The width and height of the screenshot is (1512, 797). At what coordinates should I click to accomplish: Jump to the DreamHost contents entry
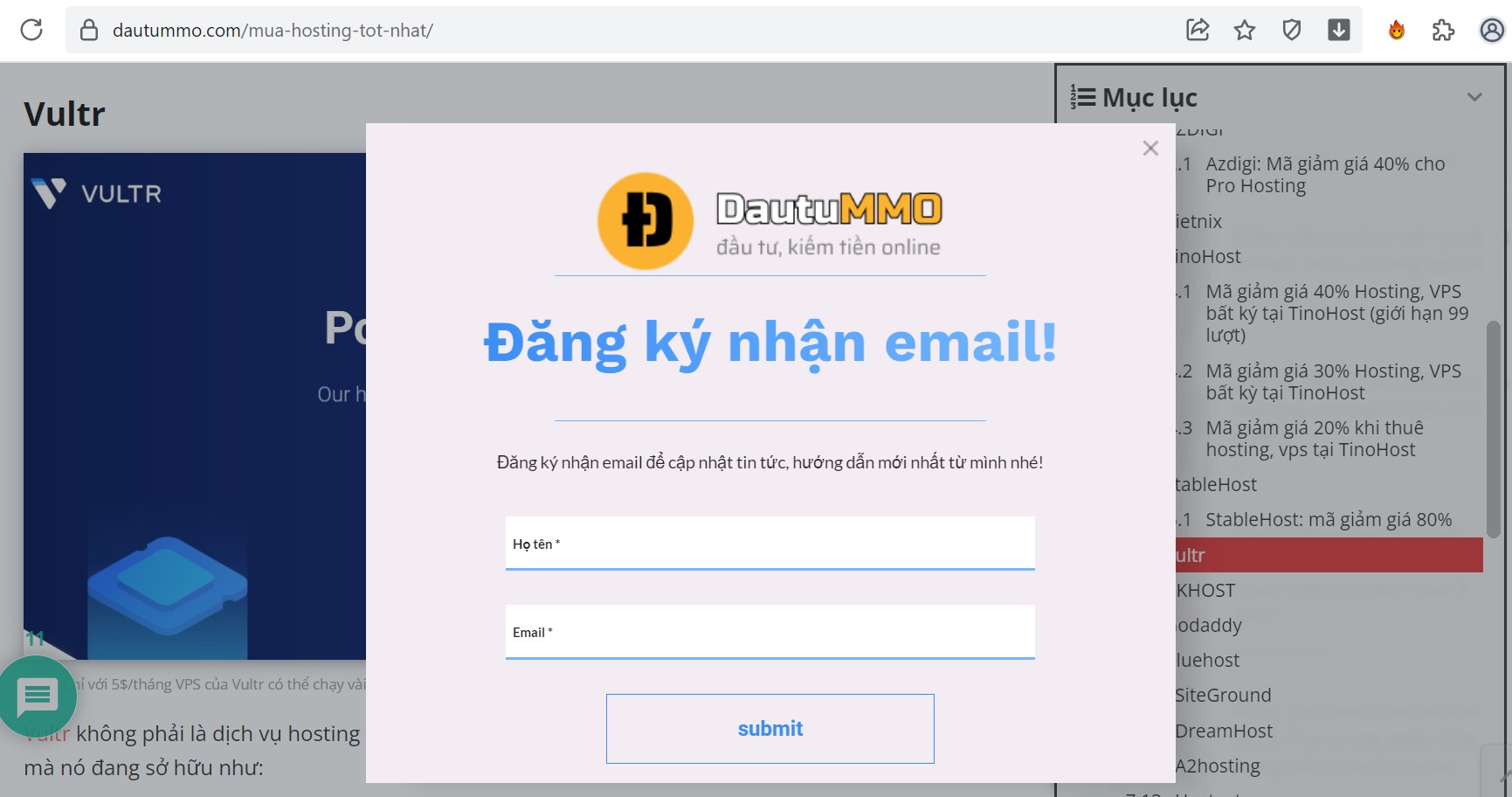point(1224,731)
